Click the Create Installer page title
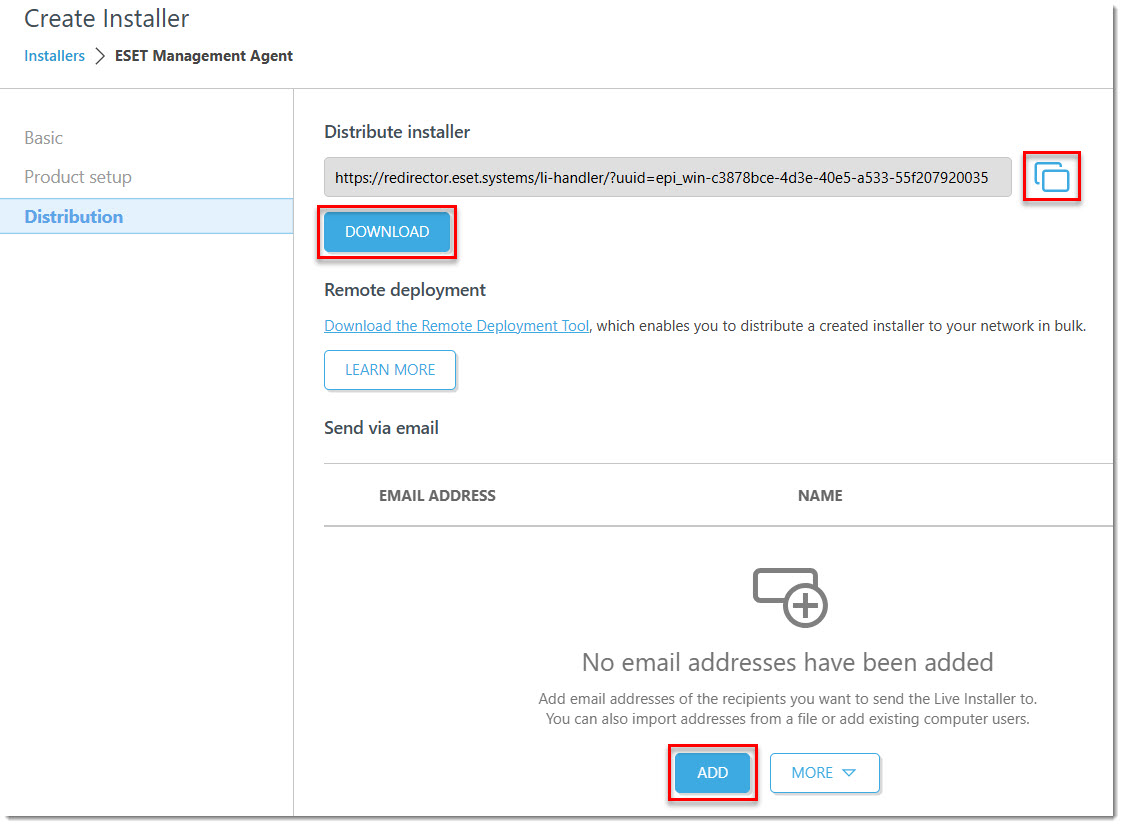1123x826 pixels. pyautogui.click(x=107, y=19)
